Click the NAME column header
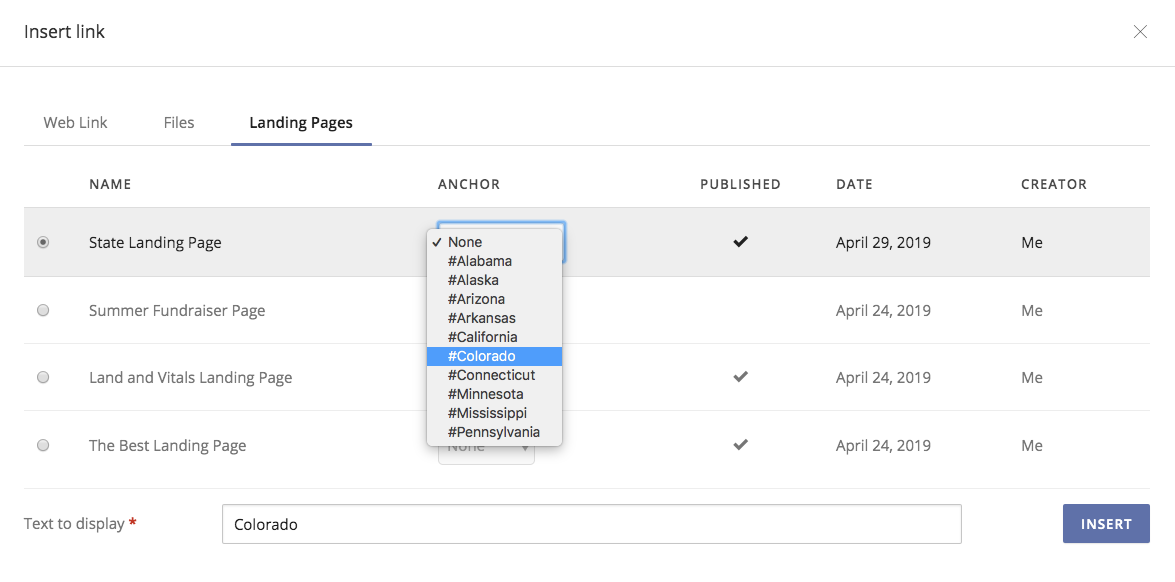 coord(110,184)
